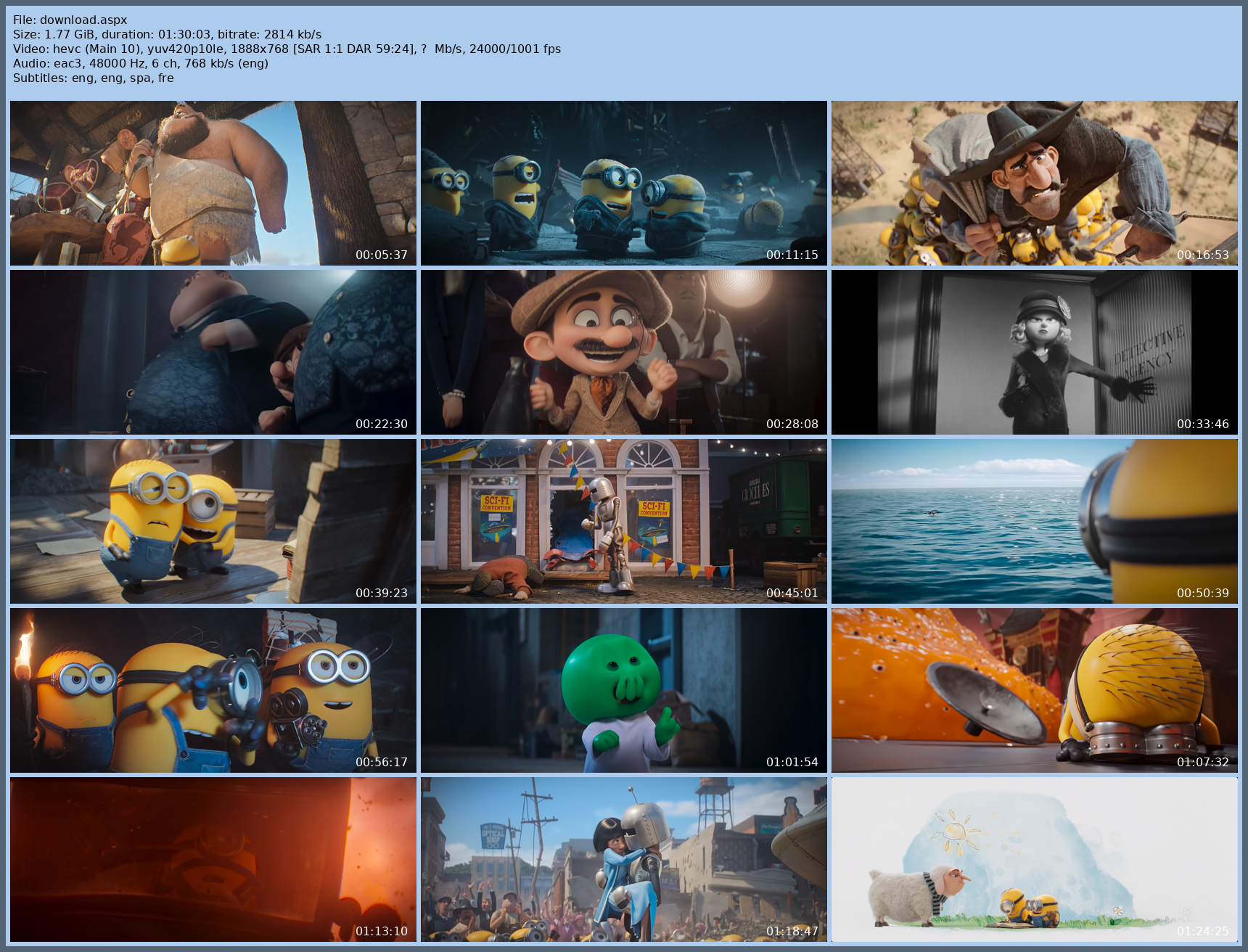Select the "Size: 1.77 GiB" info line
The height and width of the screenshot is (952, 1248).
(x=168, y=34)
